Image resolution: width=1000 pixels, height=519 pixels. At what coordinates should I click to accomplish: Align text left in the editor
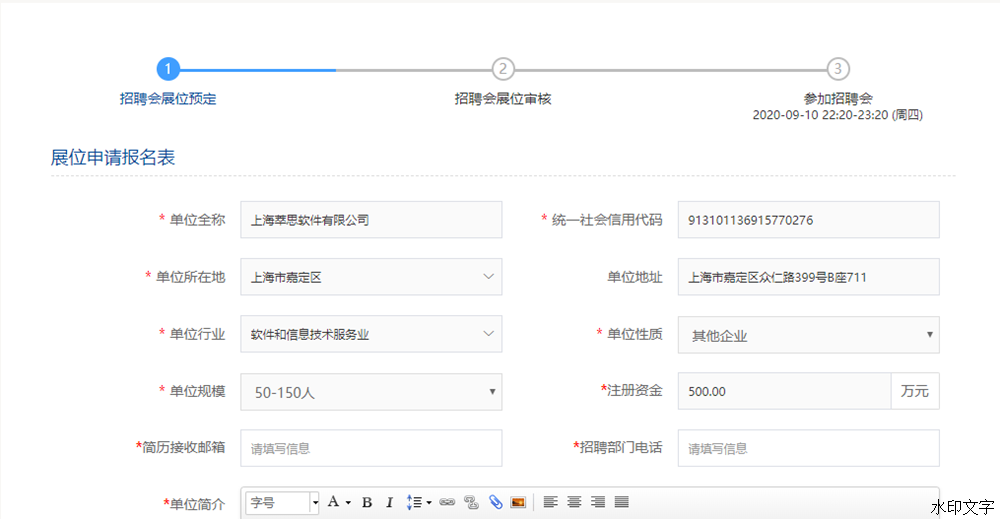(x=550, y=502)
